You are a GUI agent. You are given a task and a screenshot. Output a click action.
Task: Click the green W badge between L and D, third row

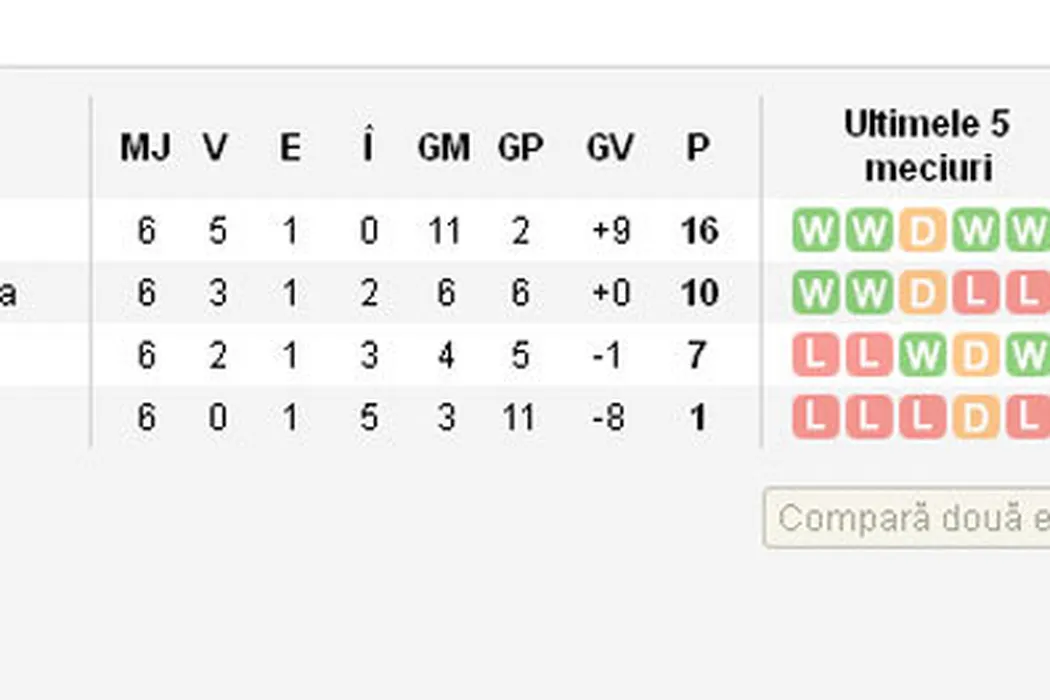922,356
